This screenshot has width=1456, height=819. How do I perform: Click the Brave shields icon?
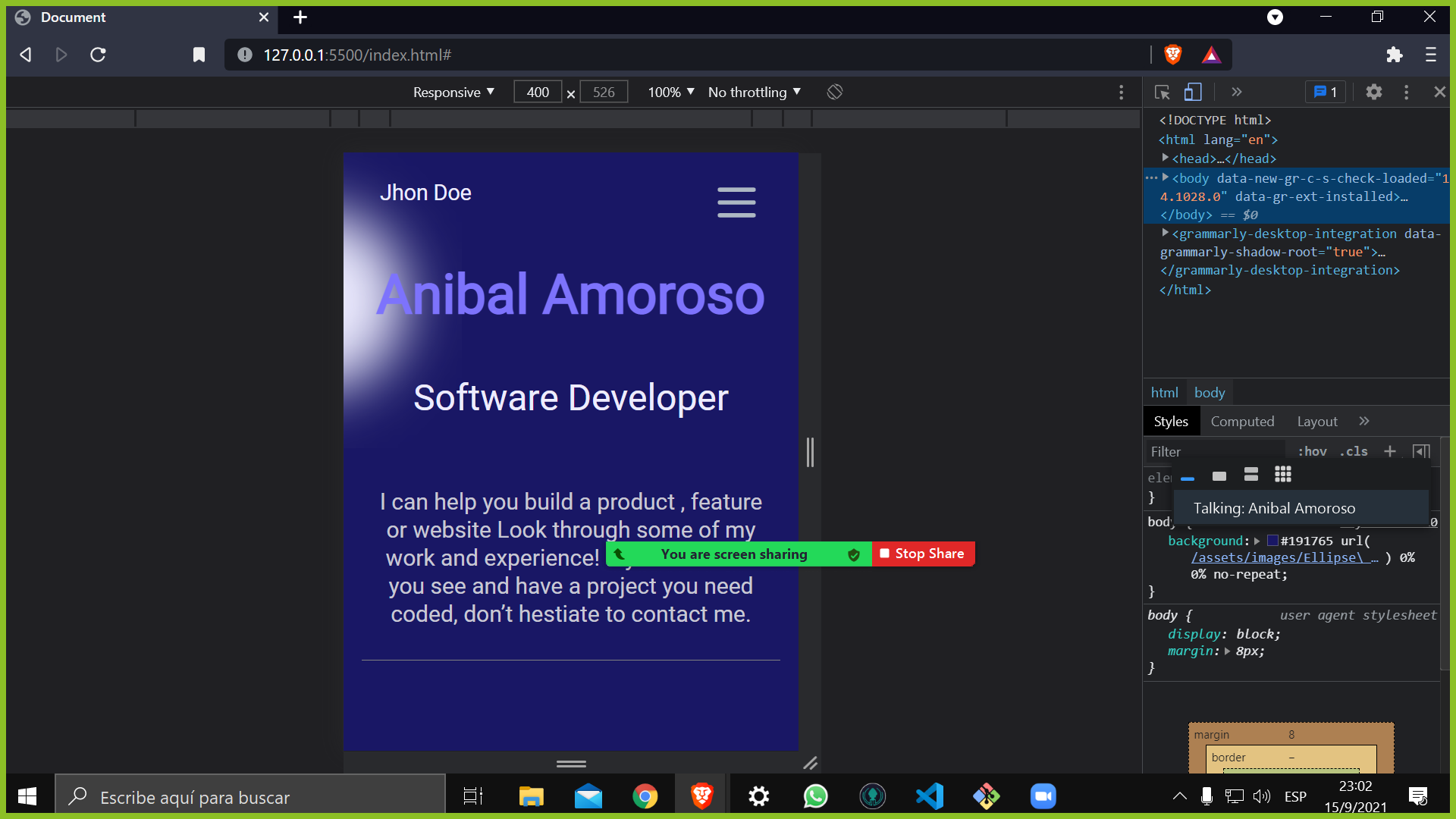1173,55
